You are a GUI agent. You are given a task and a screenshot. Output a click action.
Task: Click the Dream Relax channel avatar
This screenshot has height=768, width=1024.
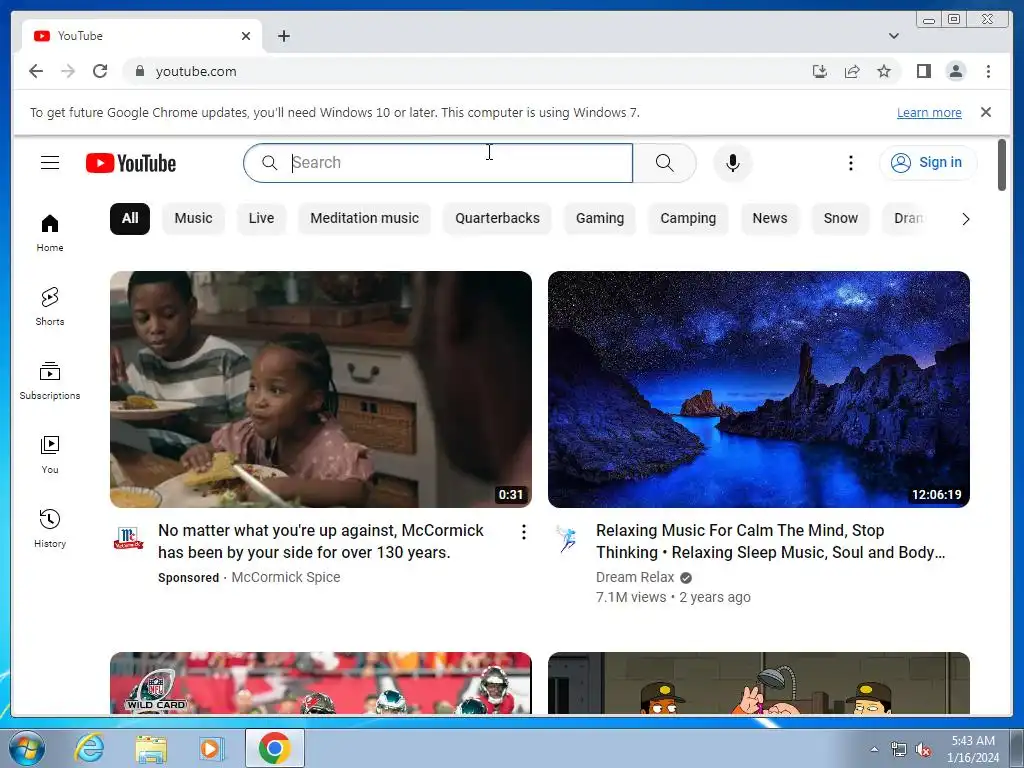click(x=566, y=537)
